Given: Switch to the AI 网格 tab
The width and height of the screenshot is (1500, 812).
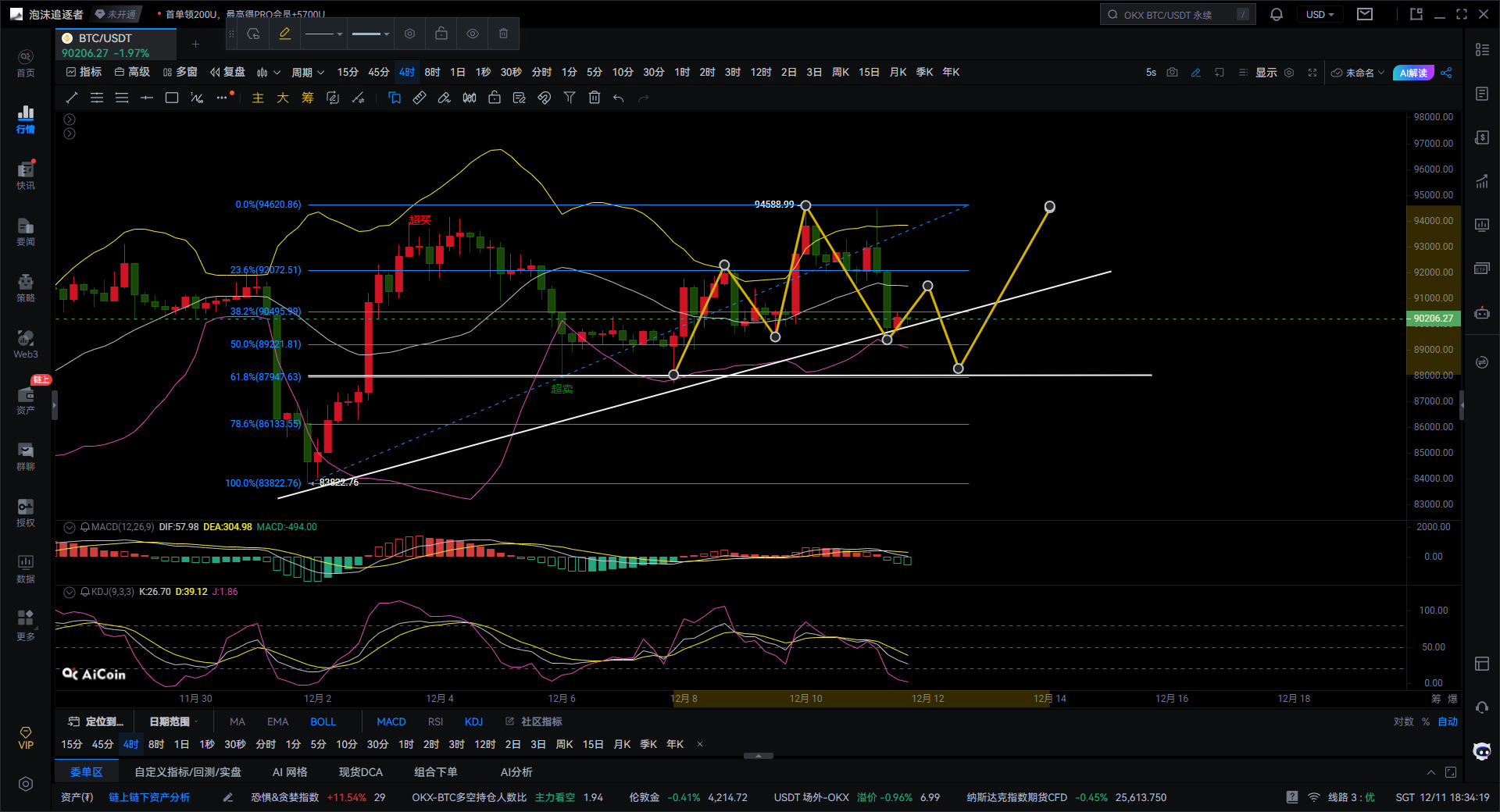Looking at the screenshot, I should coord(290,772).
